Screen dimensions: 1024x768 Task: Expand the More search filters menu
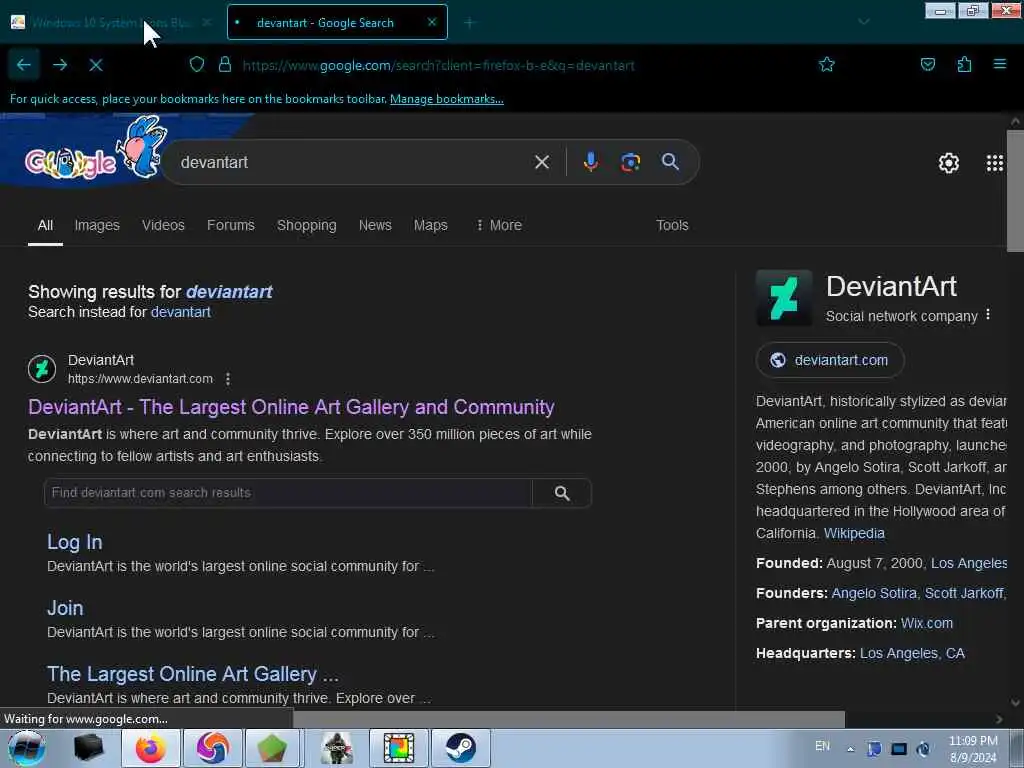(499, 225)
